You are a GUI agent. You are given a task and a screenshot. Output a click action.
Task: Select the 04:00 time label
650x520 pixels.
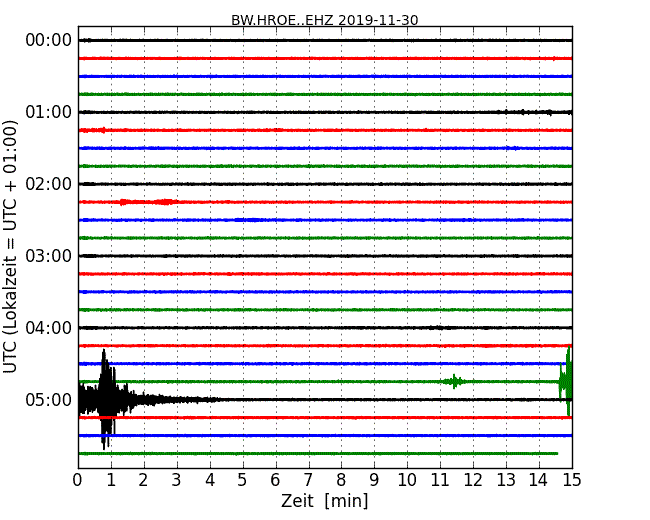(49, 328)
